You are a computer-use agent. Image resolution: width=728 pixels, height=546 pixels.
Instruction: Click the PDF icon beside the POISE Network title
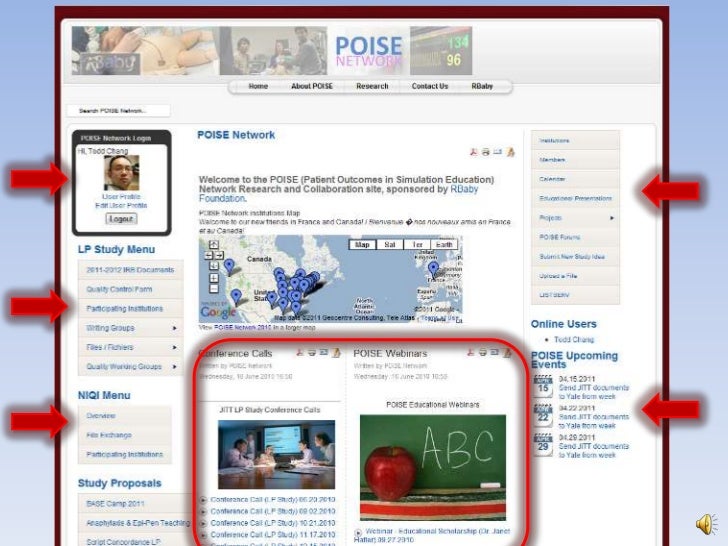click(474, 152)
